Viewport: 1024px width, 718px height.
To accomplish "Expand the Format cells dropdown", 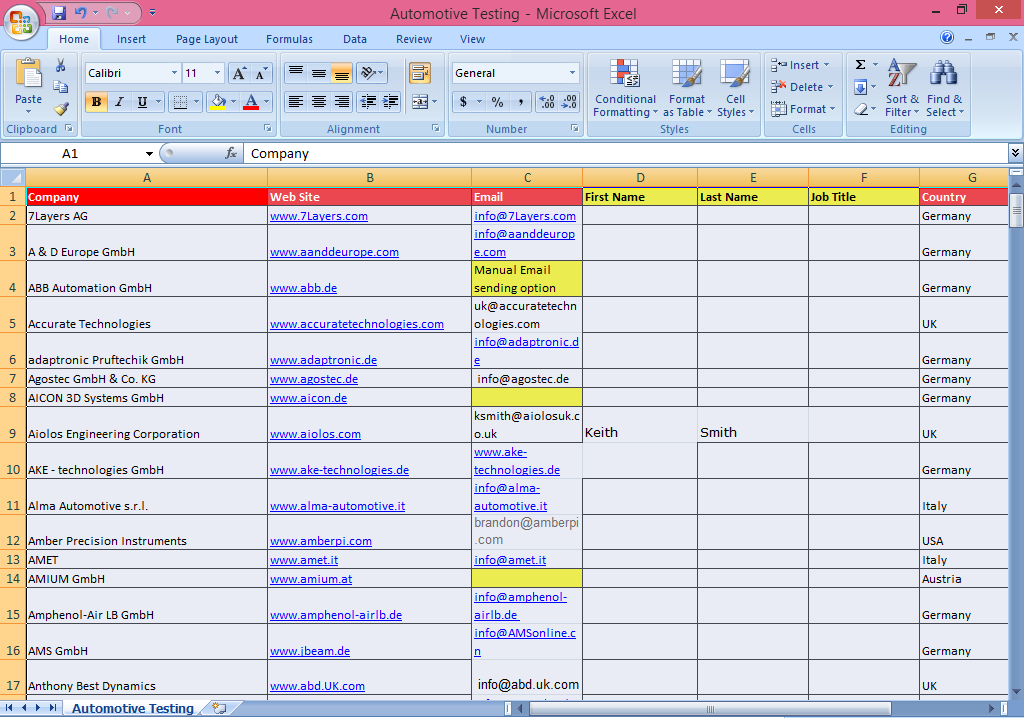I will point(833,108).
